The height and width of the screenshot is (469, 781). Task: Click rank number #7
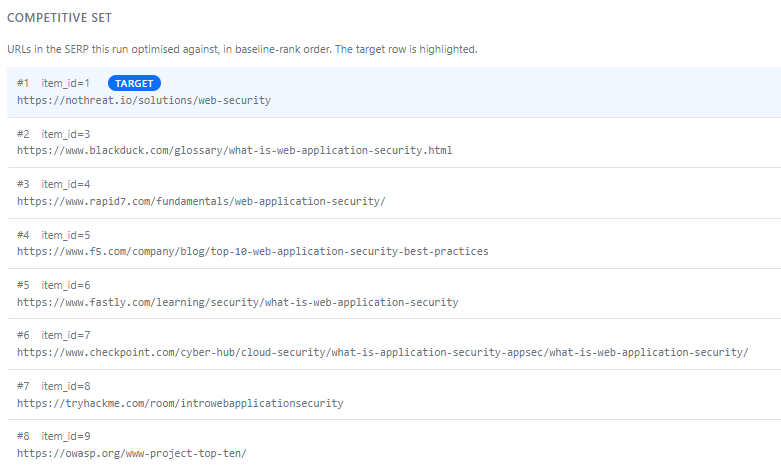(x=23, y=386)
